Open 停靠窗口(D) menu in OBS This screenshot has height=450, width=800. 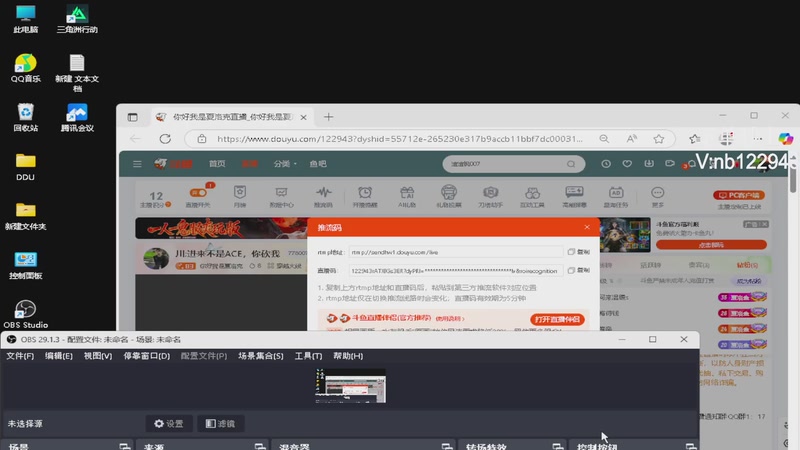click(146, 356)
